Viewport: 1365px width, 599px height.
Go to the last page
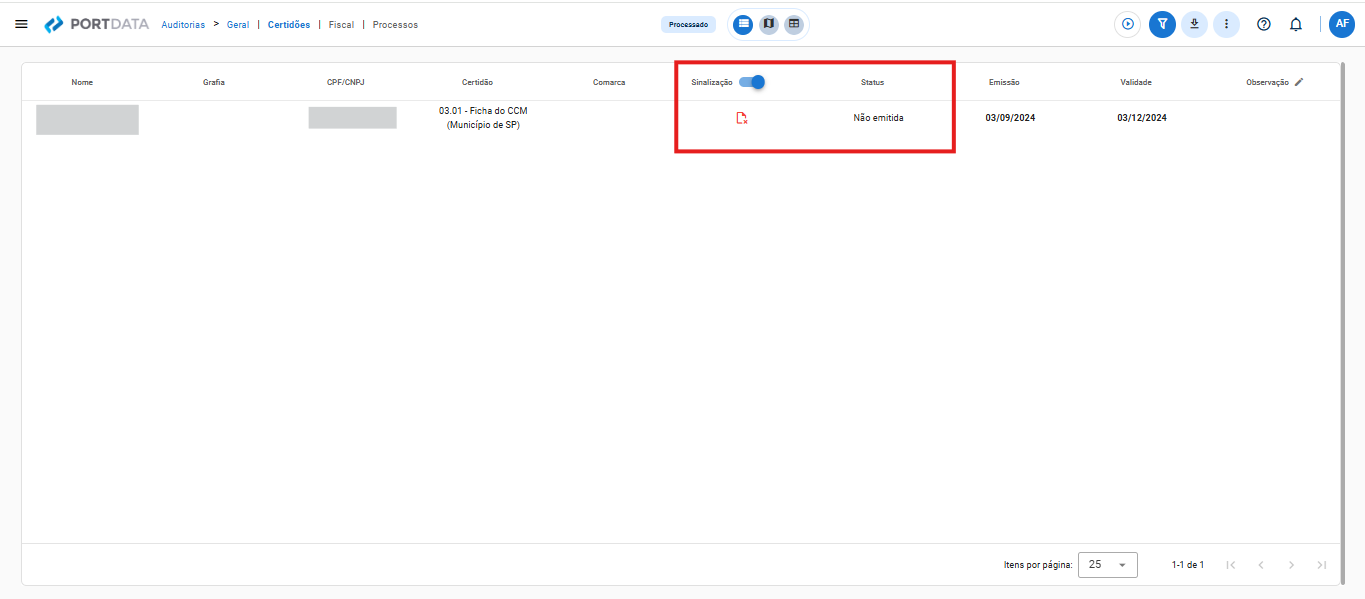pos(1322,565)
